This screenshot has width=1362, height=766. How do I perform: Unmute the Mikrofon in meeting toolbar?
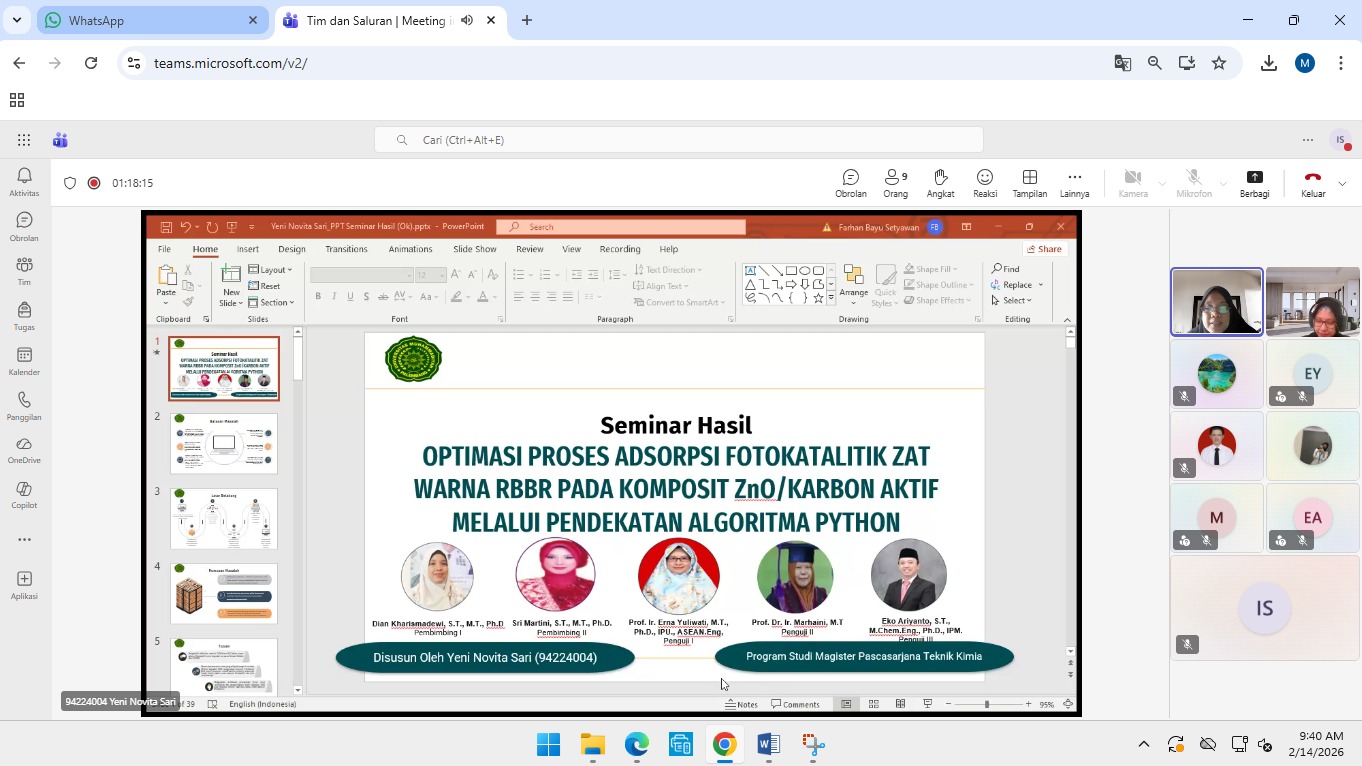(x=1193, y=183)
